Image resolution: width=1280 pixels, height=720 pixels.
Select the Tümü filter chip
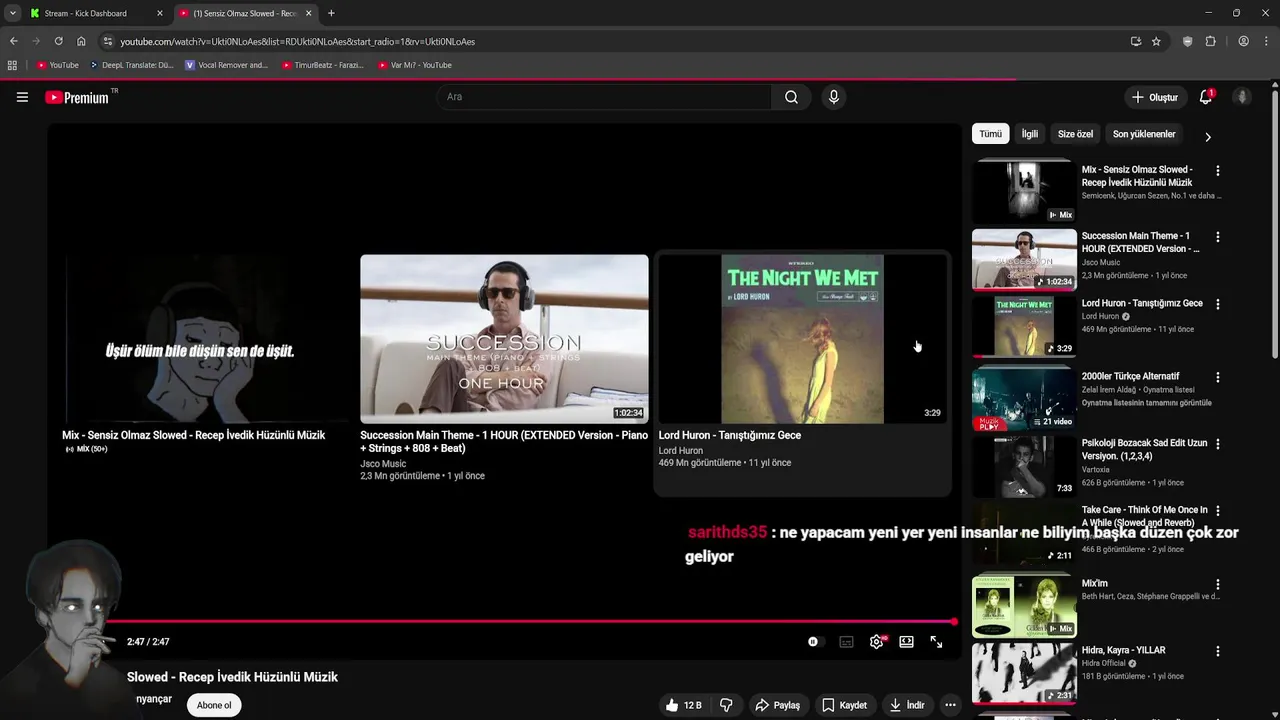pos(990,134)
